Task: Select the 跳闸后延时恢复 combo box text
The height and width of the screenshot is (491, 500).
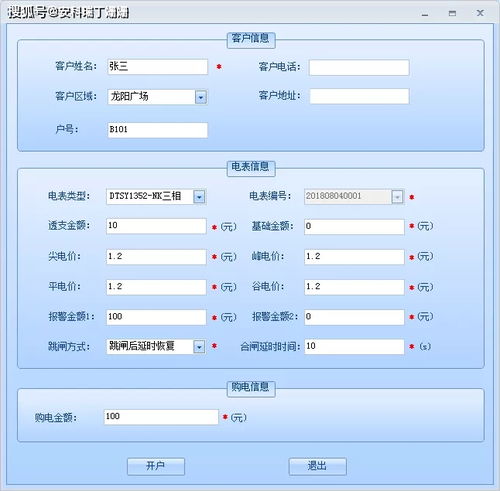Action: point(142,346)
